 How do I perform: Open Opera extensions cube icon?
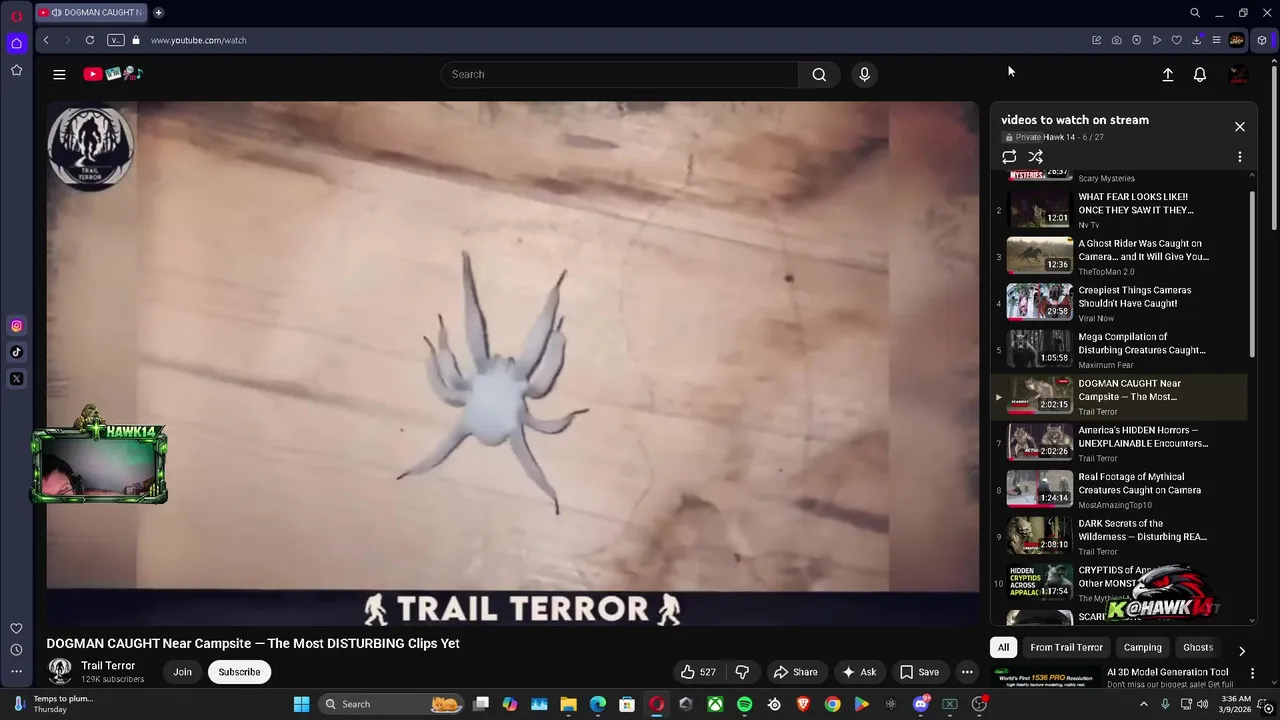[1262, 40]
